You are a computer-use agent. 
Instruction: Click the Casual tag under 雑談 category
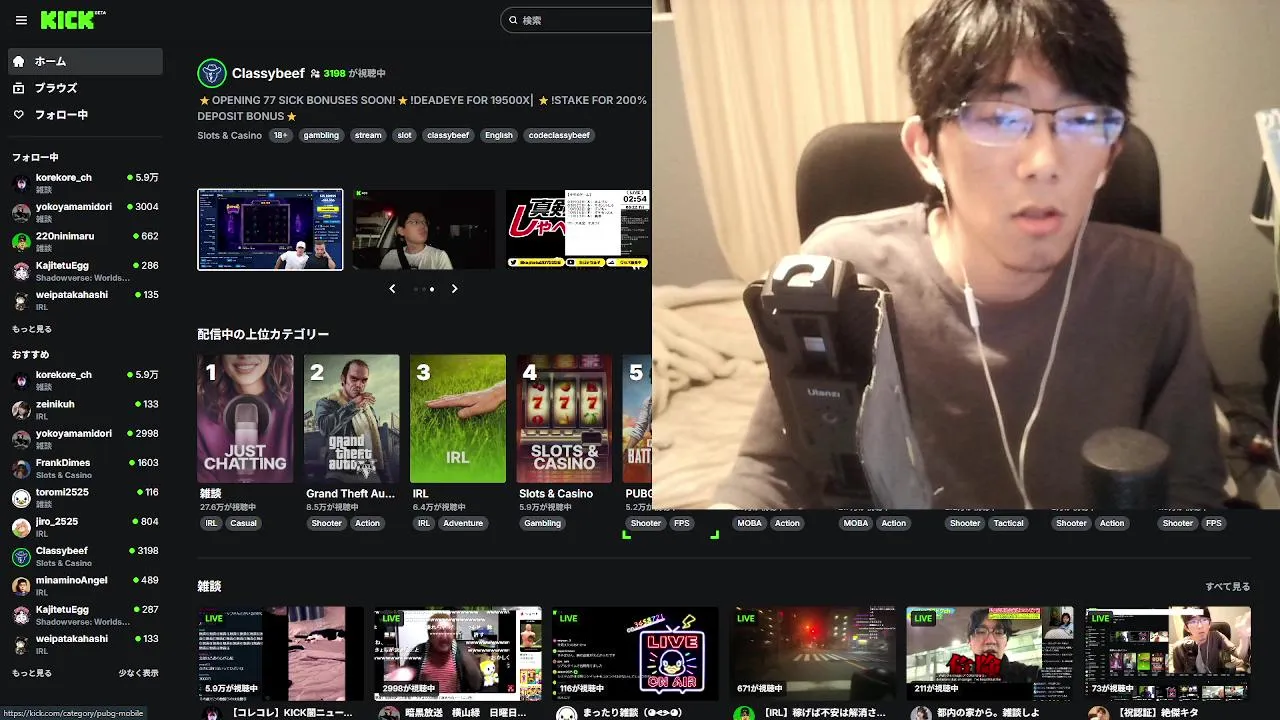coord(243,523)
